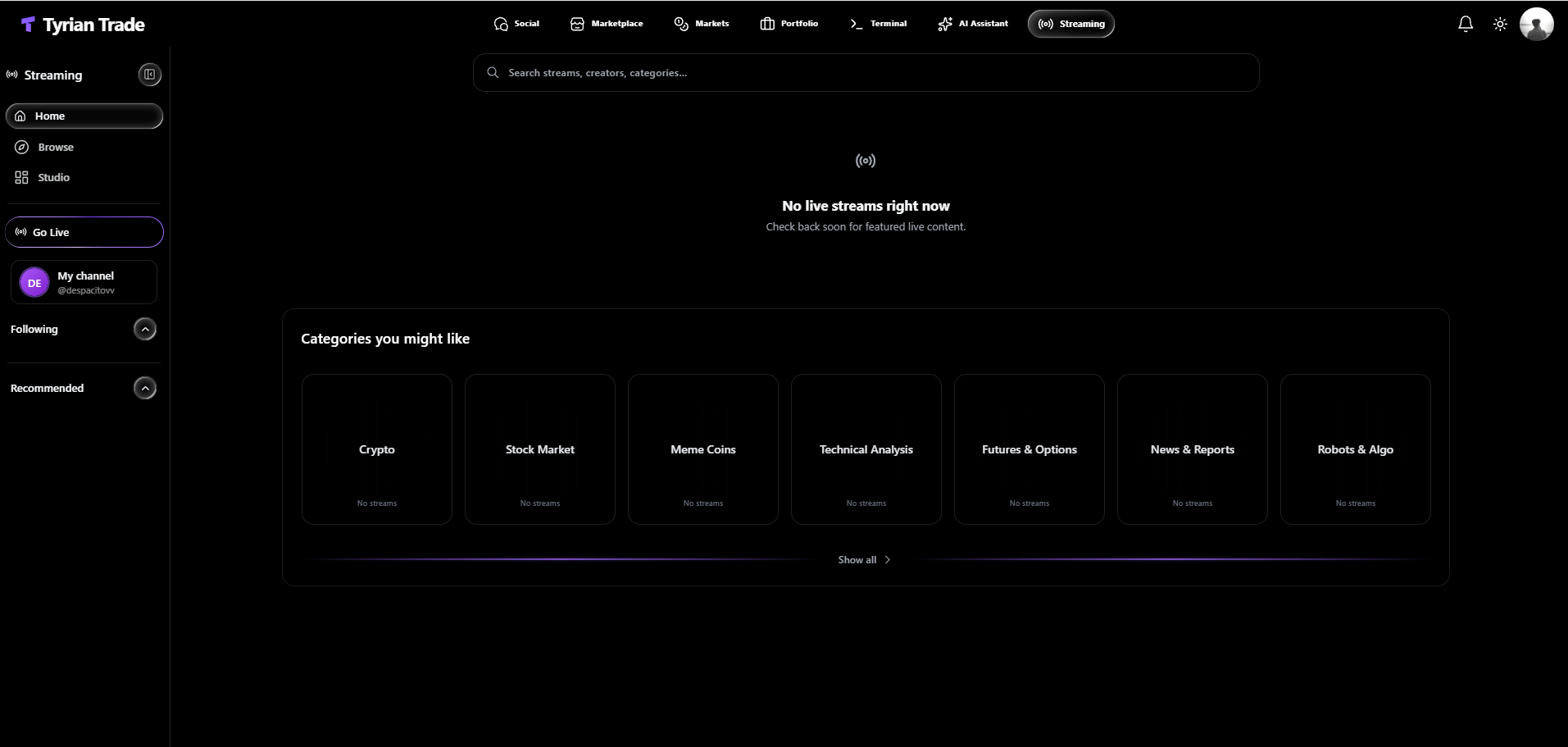Open the News & Reports category

(x=1193, y=449)
